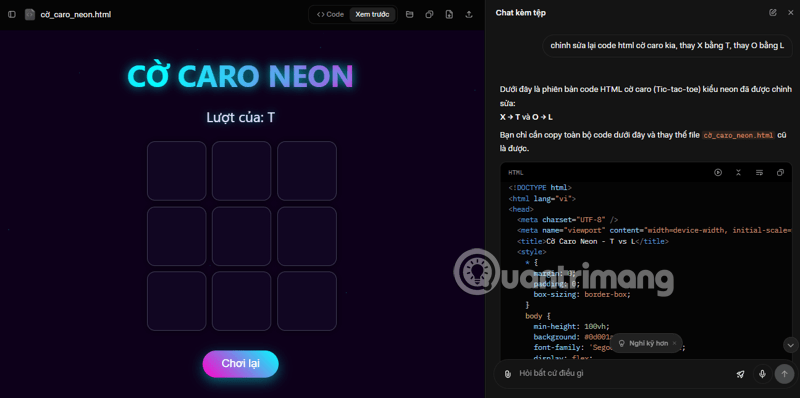Click the bottom-right board cell
This screenshot has width=800, height=398.
(307, 301)
